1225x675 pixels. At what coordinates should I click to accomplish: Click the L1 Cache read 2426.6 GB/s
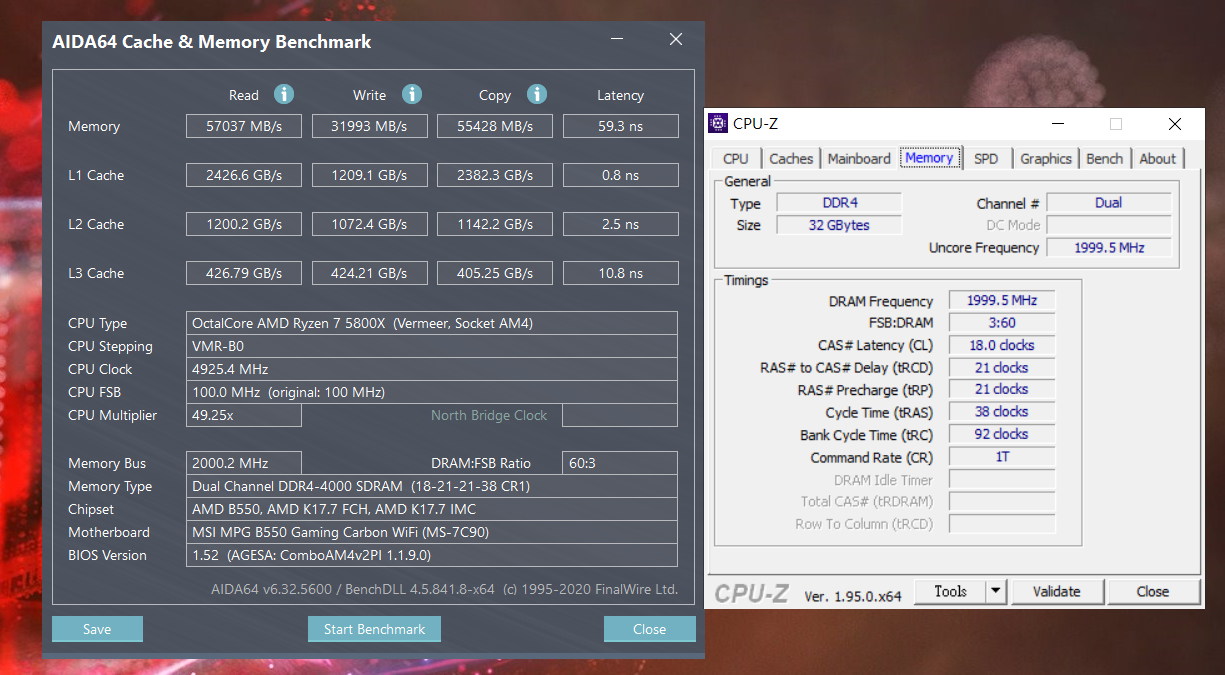click(244, 175)
